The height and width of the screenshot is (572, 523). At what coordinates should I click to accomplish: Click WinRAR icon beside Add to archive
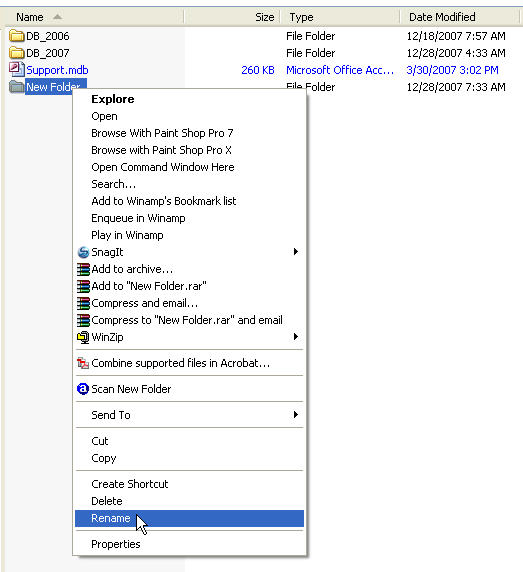tap(83, 269)
